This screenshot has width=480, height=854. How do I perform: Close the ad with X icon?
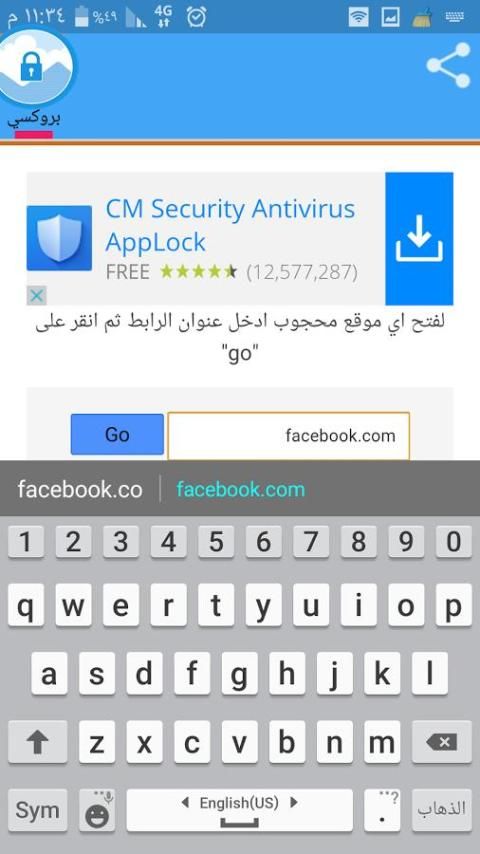[x=37, y=296]
